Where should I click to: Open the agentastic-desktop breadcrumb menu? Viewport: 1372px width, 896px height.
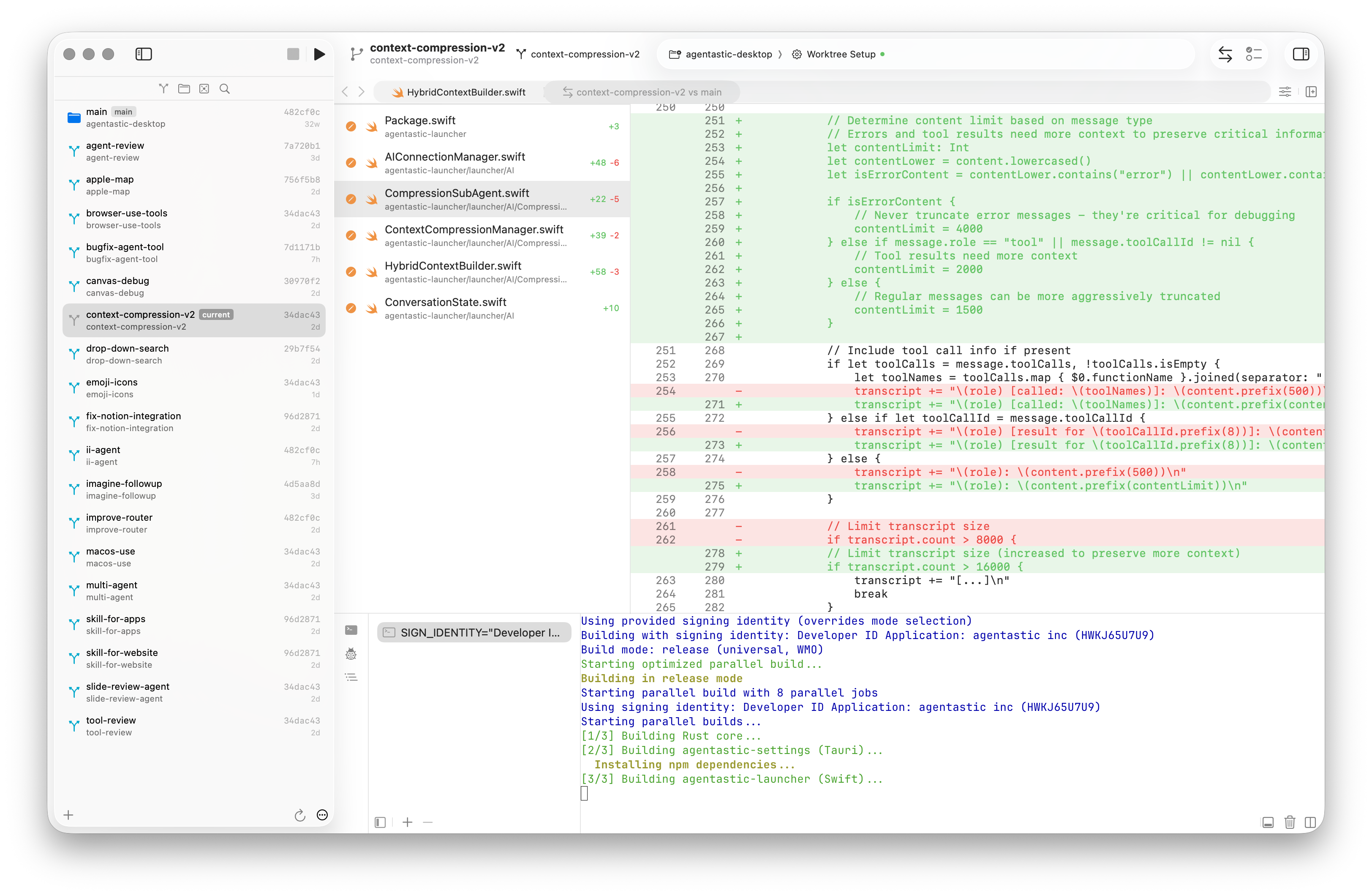coord(728,54)
